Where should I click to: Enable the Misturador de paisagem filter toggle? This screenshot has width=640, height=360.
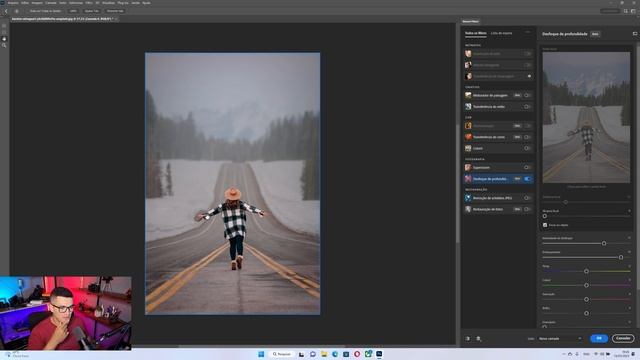(x=527, y=95)
